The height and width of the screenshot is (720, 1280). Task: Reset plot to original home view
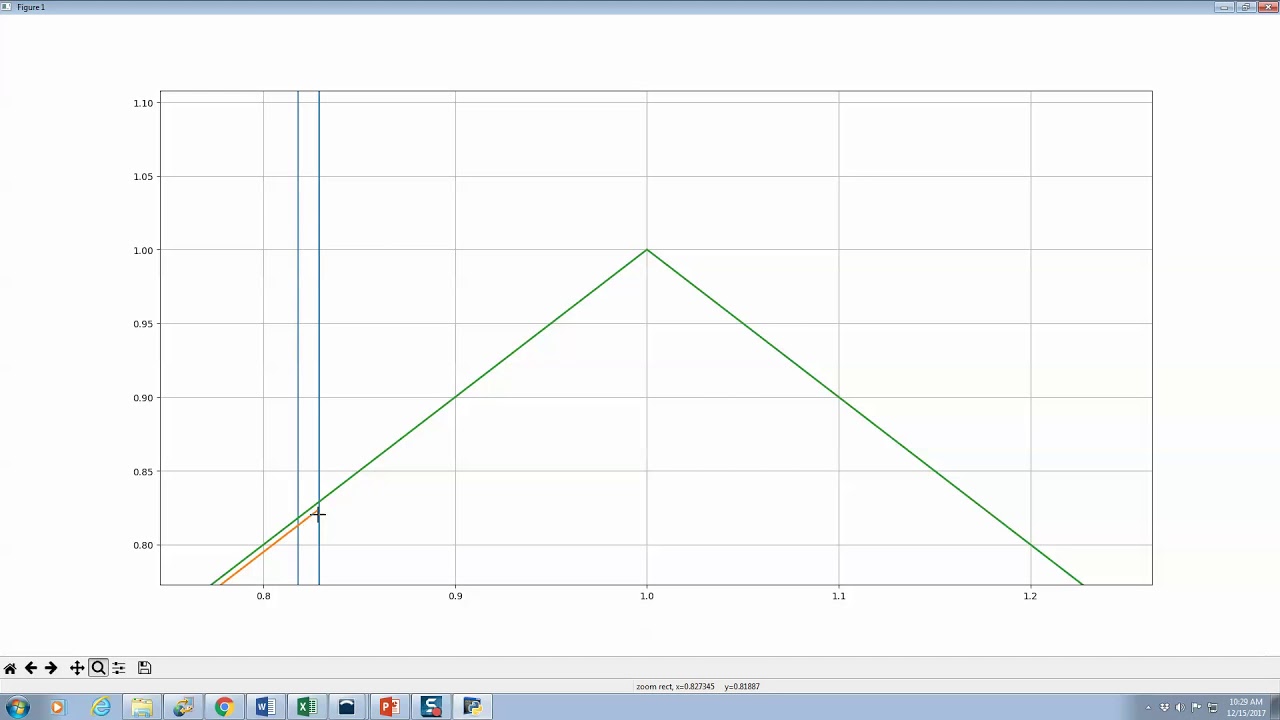pyautogui.click(x=10, y=668)
